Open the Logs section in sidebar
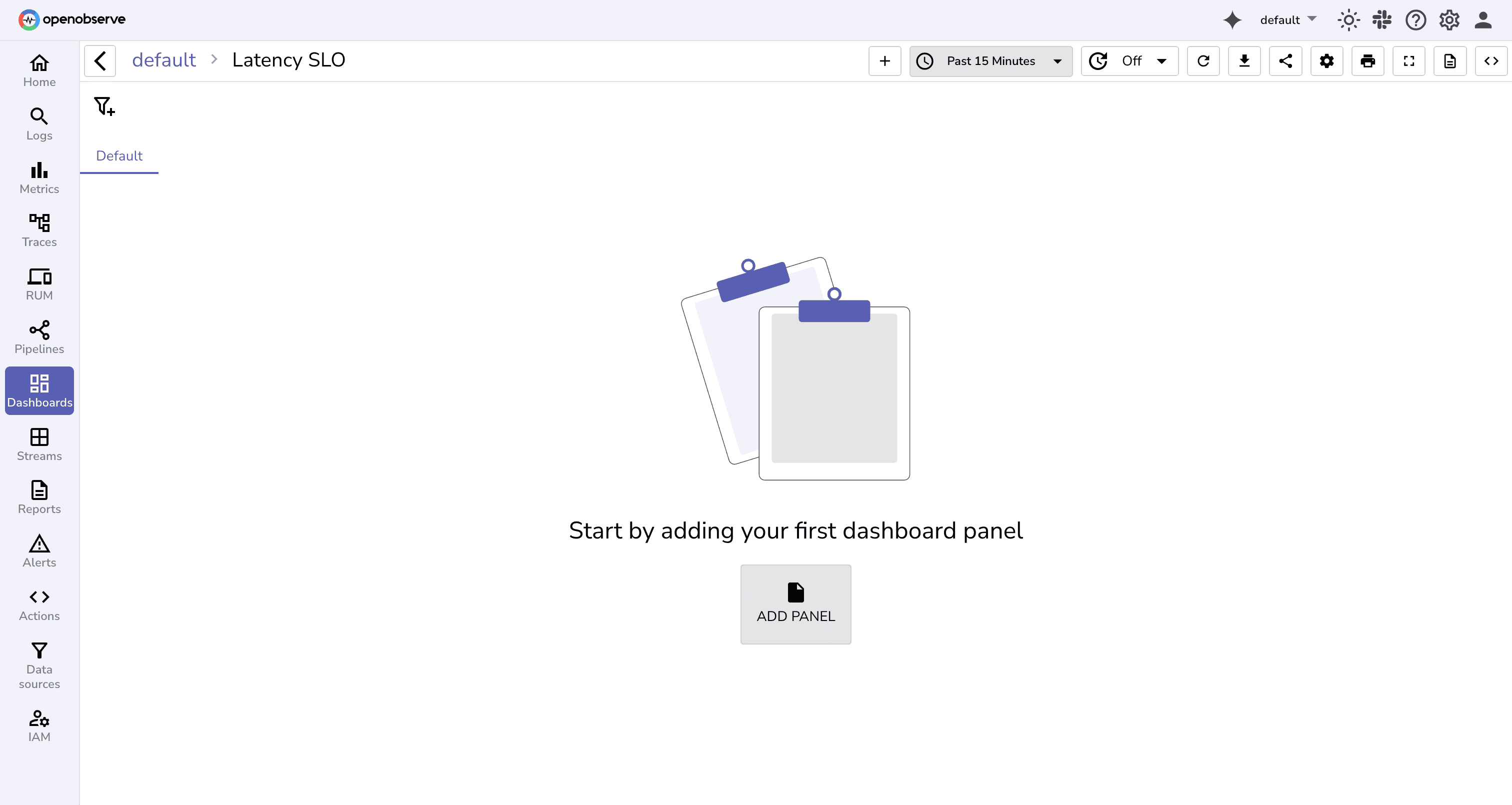 click(38, 123)
